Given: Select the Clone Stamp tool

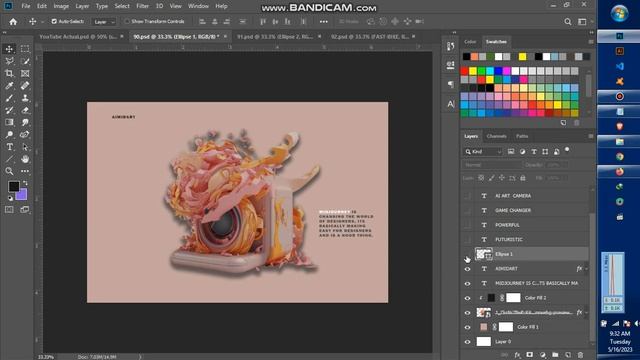Looking at the screenshot, I should click(25, 98).
